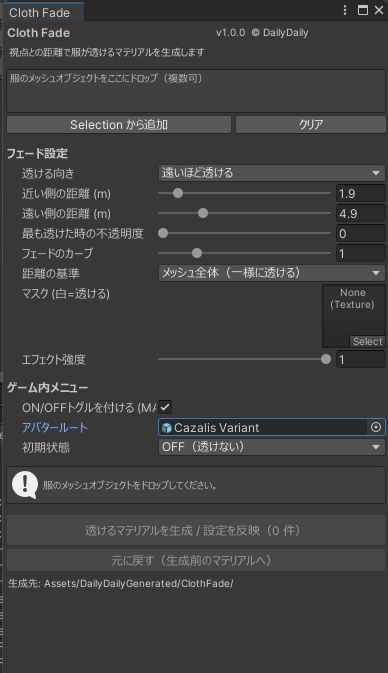Click 透けるマテリアルを生成 / 設定を反映 button
This screenshot has width=388, height=673.
tap(196, 531)
